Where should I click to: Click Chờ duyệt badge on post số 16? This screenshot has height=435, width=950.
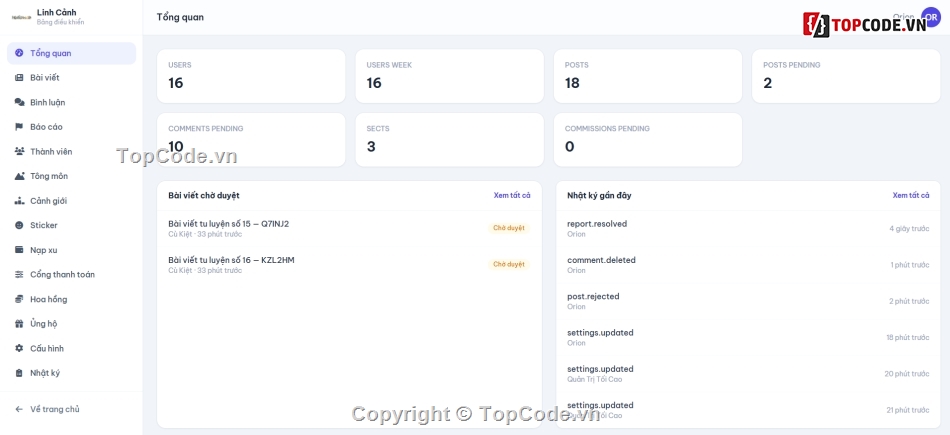[509, 265]
